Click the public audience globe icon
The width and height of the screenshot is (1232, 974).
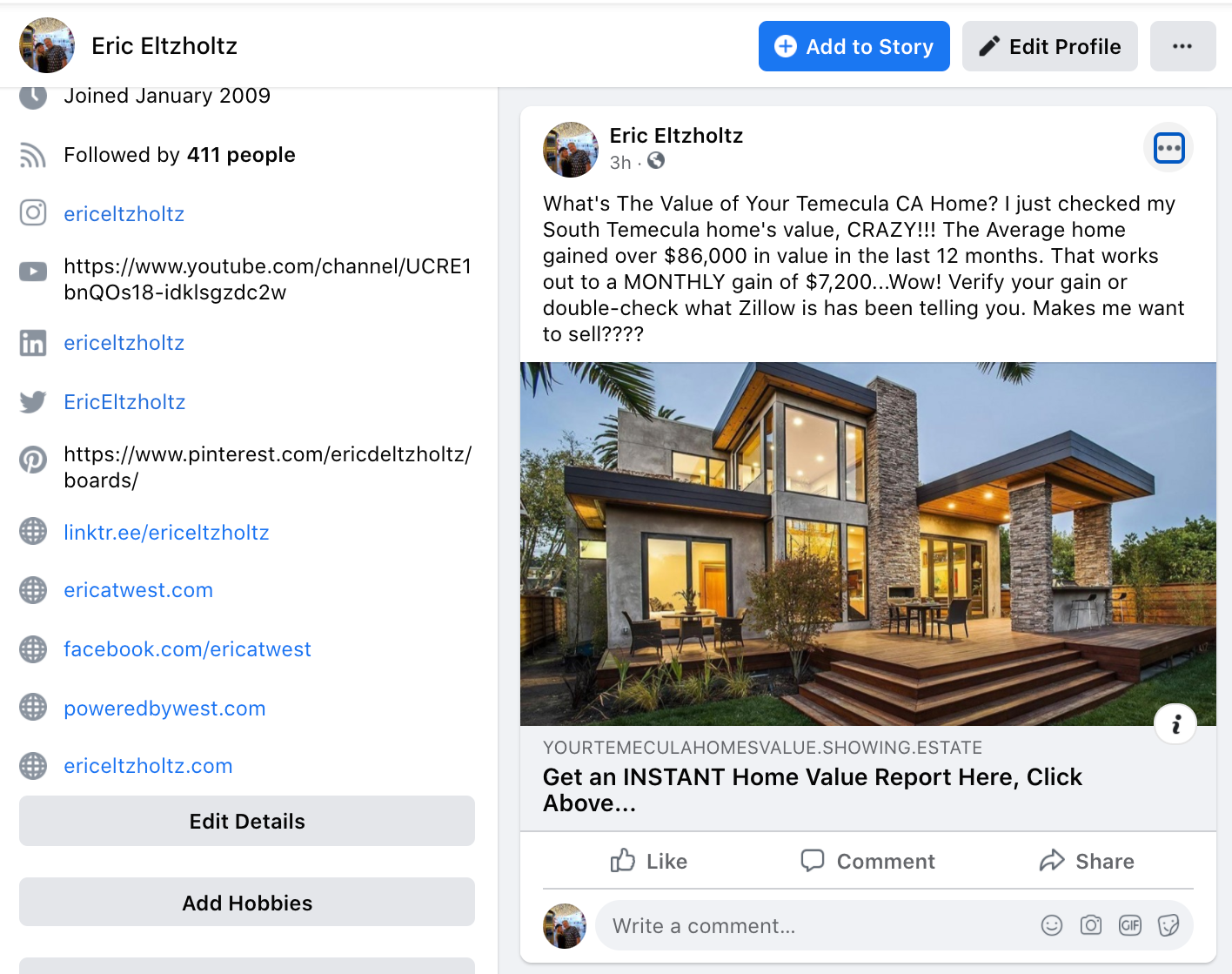click(656, 161)
